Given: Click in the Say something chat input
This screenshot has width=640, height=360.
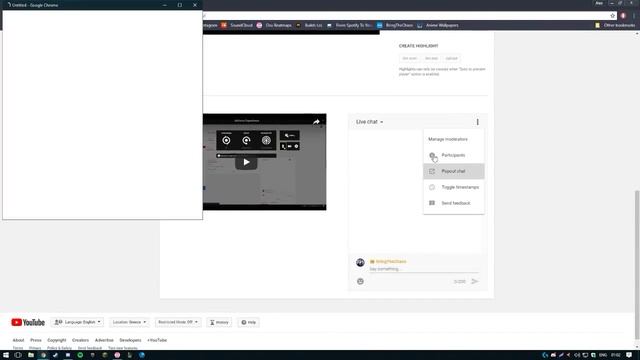Looking at the screenshot, I should pos(424,269).
